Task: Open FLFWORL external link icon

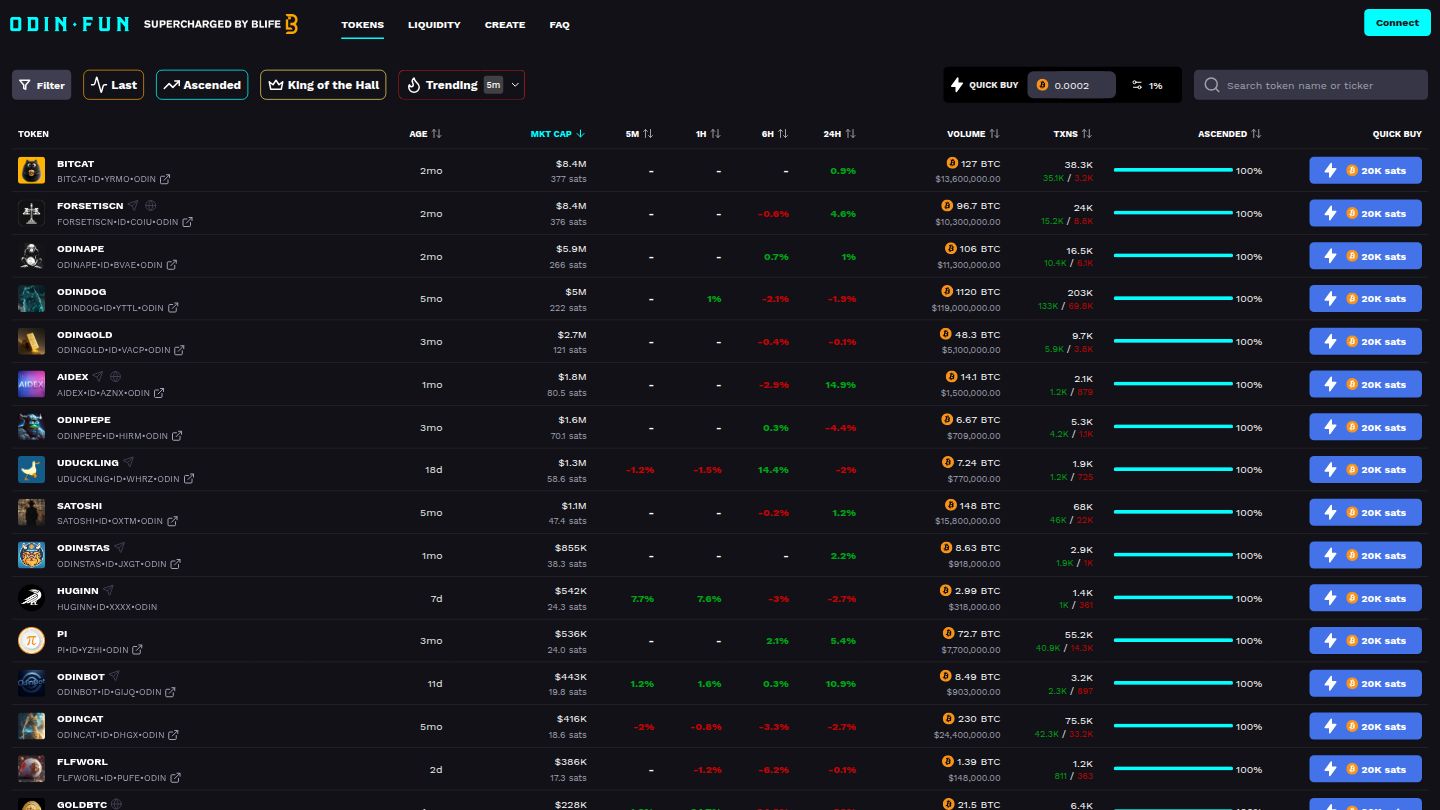Action: pyautogui.click(x=175, y=778)
